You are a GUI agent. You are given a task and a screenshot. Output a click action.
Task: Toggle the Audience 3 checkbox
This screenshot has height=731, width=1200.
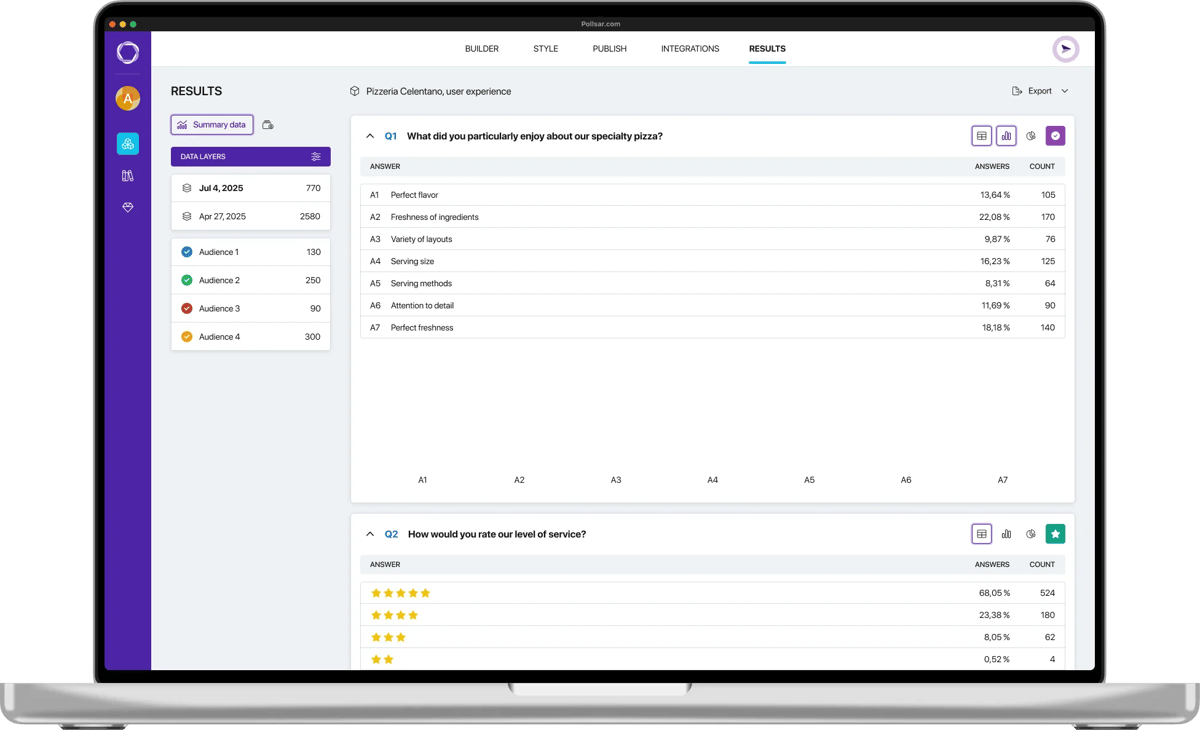tap(187, 308)
